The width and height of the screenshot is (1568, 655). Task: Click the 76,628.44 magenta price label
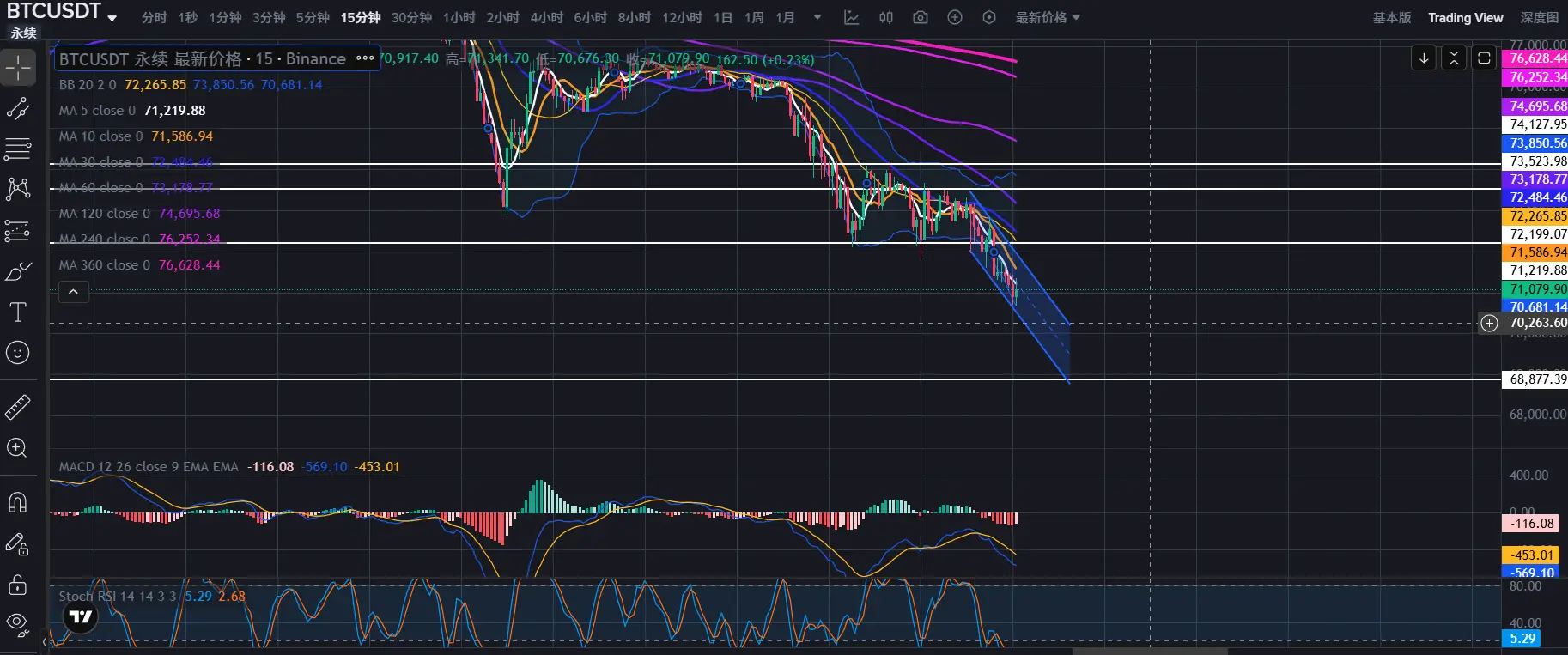(x=1535, y=58)
